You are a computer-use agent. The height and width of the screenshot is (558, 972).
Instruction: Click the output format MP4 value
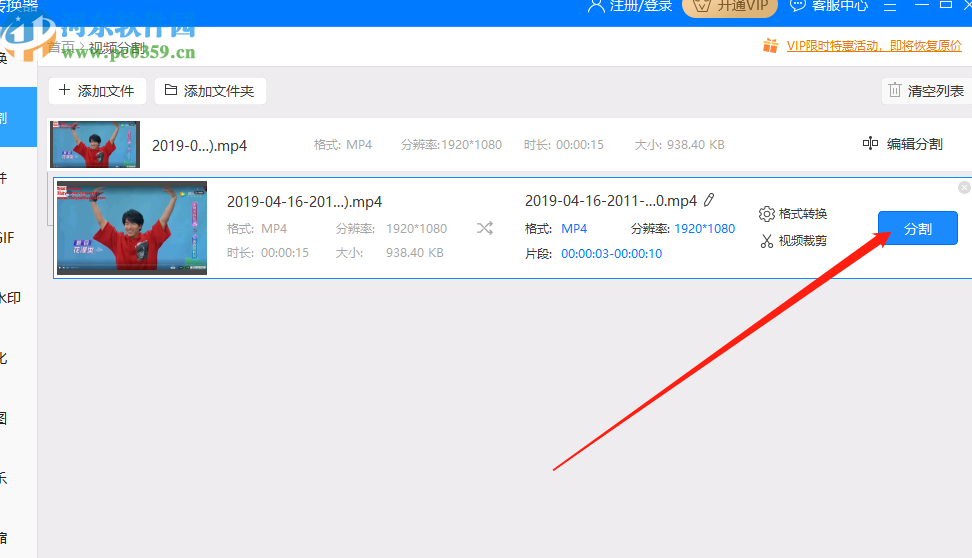[x=574, y=229]
